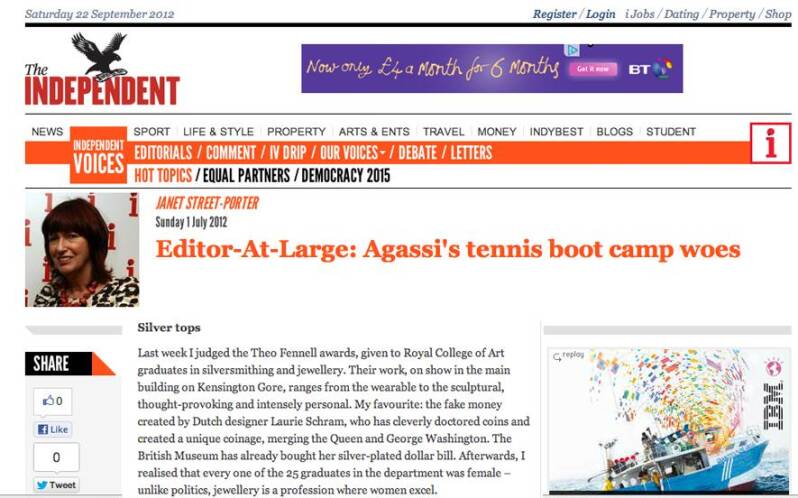
Task: Click the BT banner advertisement
Action: pyautogui.click(x=492, y=69)
